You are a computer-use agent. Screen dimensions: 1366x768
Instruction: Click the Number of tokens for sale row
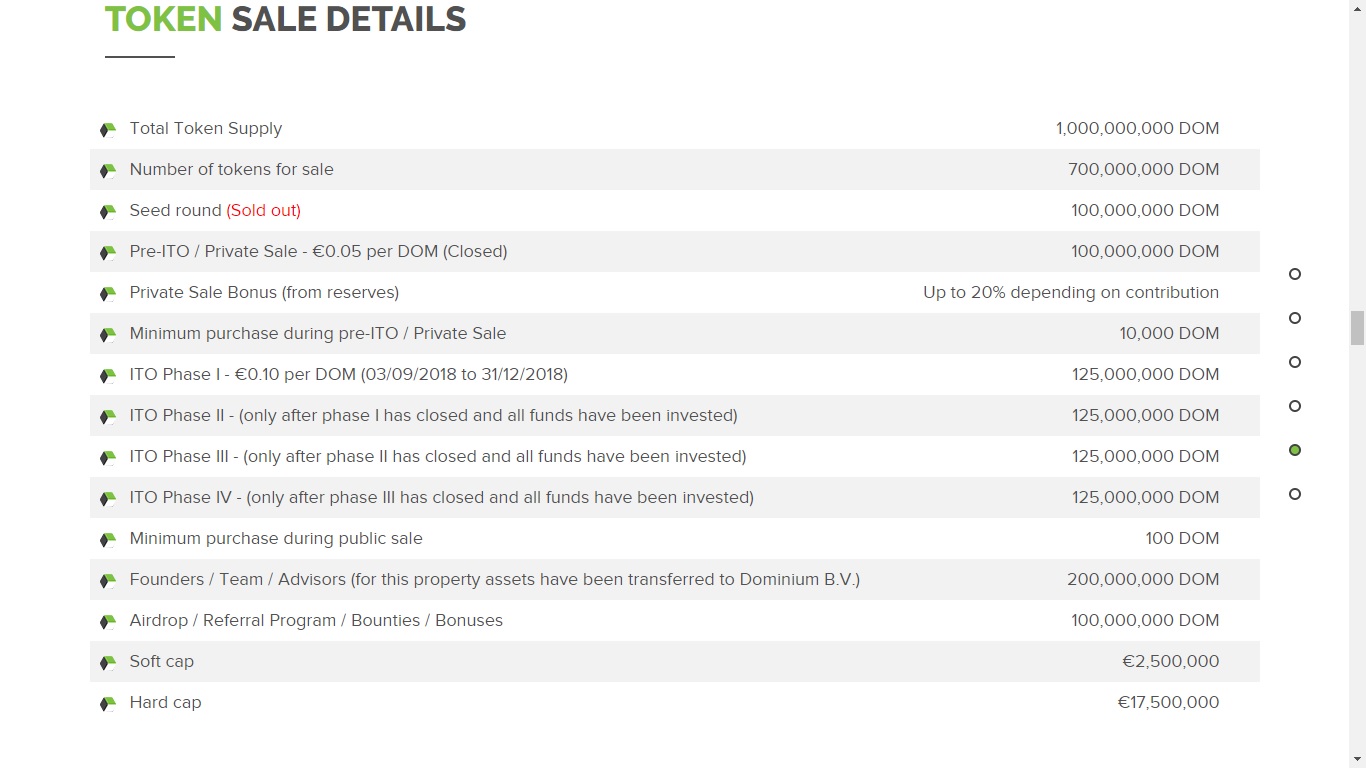[x=675, y=169]
